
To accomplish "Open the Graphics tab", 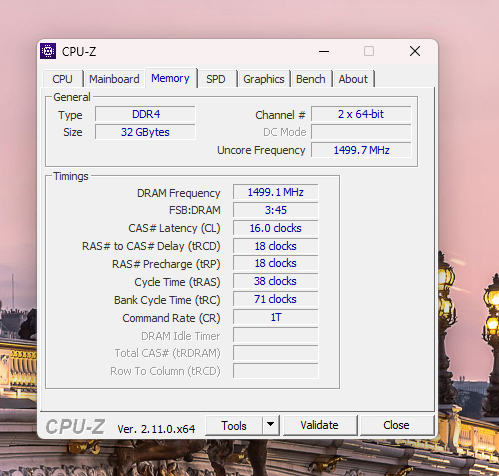I will 264,79.
